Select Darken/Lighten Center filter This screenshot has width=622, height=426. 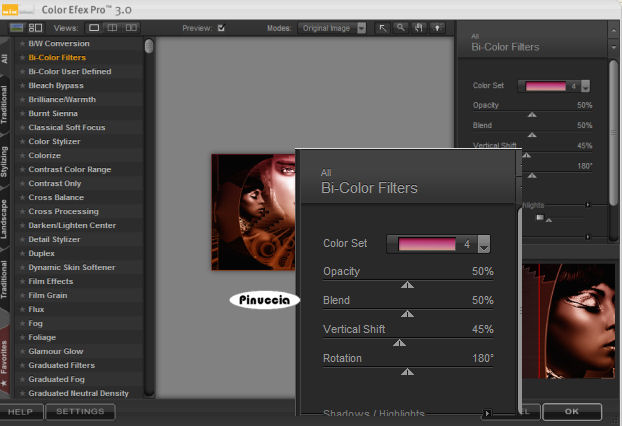coord(72,225)
